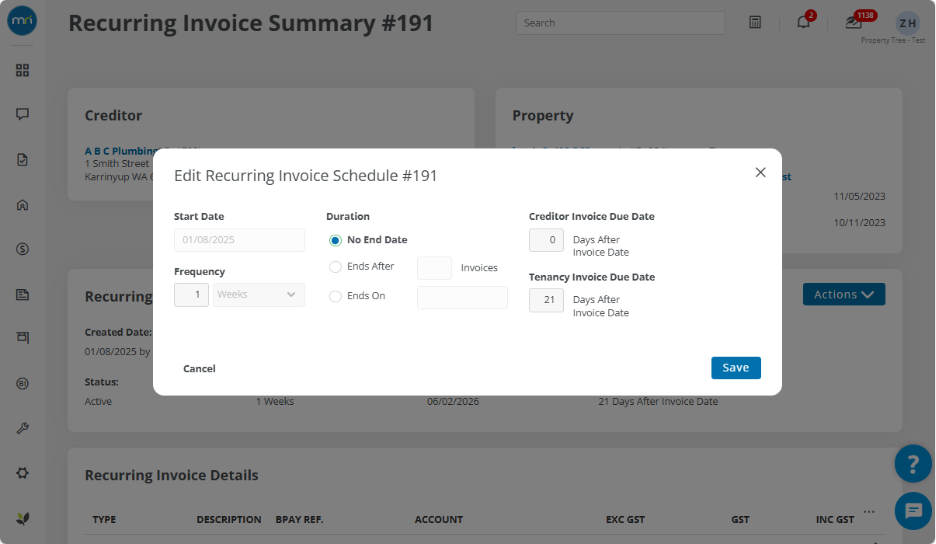This screenshot has height=544, width=936.
Task: Click the Tenancy Invoice Due Date days field
Action: pos(546,300)
